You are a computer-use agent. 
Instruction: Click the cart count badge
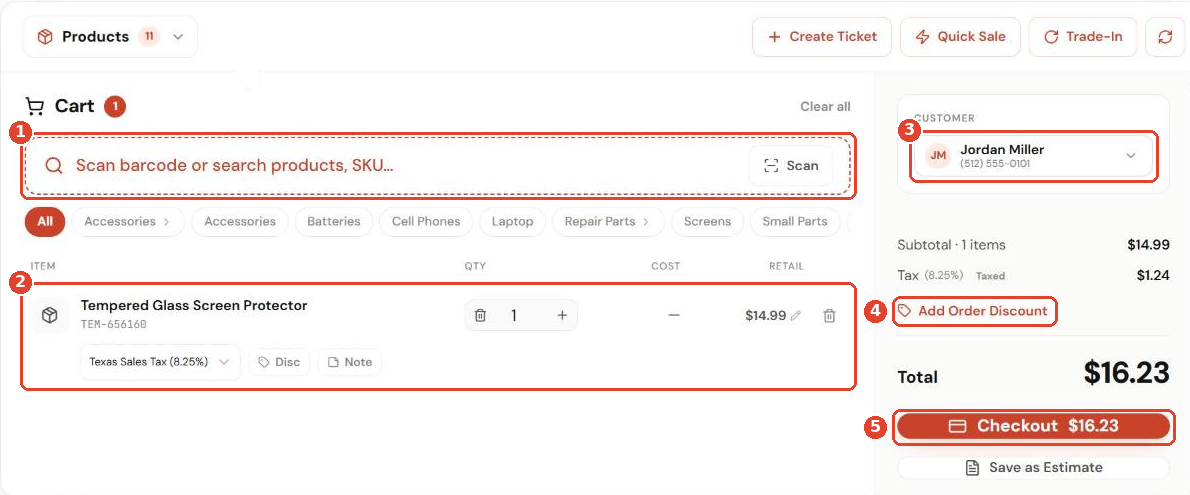115,107
